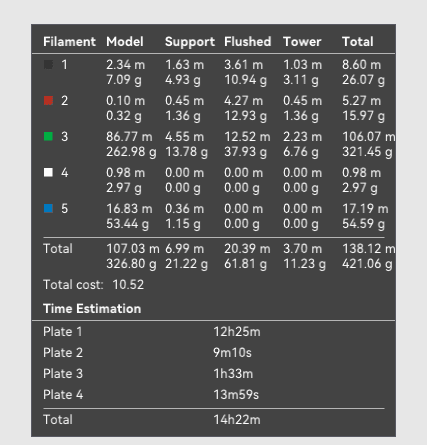Select the Tower column header
Viewport: 427px width, 445px height.
(302, 42)
